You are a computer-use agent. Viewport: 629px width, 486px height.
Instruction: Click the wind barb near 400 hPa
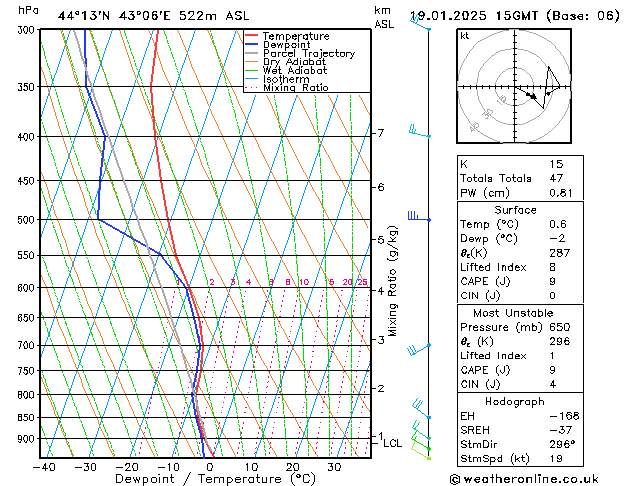tap(419, 132)
